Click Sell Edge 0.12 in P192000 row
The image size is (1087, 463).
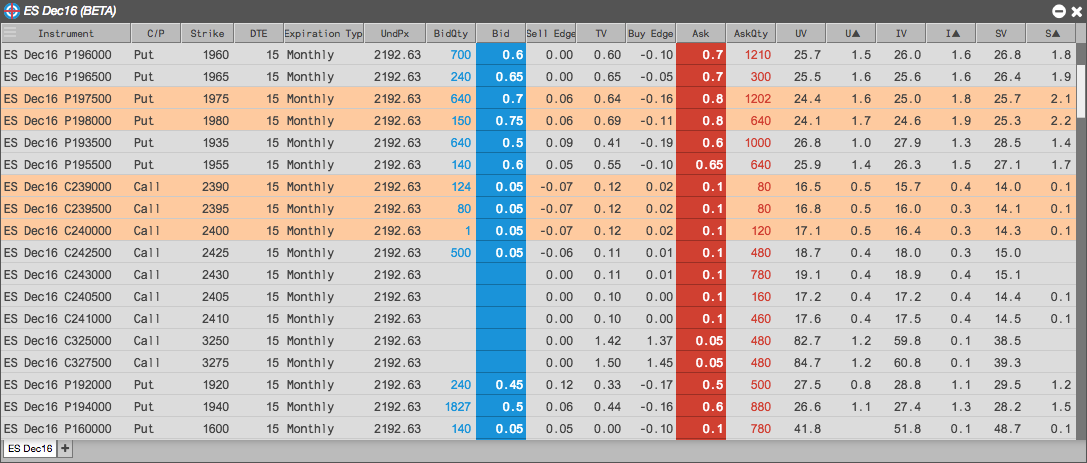pos(559,385)
